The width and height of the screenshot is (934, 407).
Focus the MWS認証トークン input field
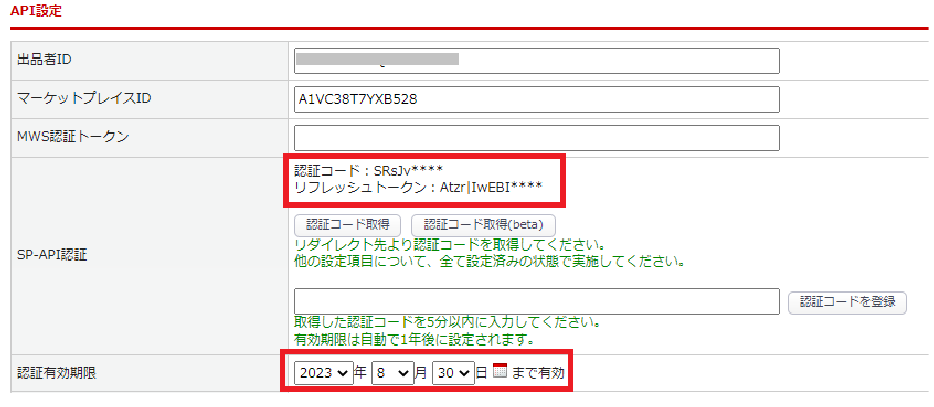(x=537, y=138)
